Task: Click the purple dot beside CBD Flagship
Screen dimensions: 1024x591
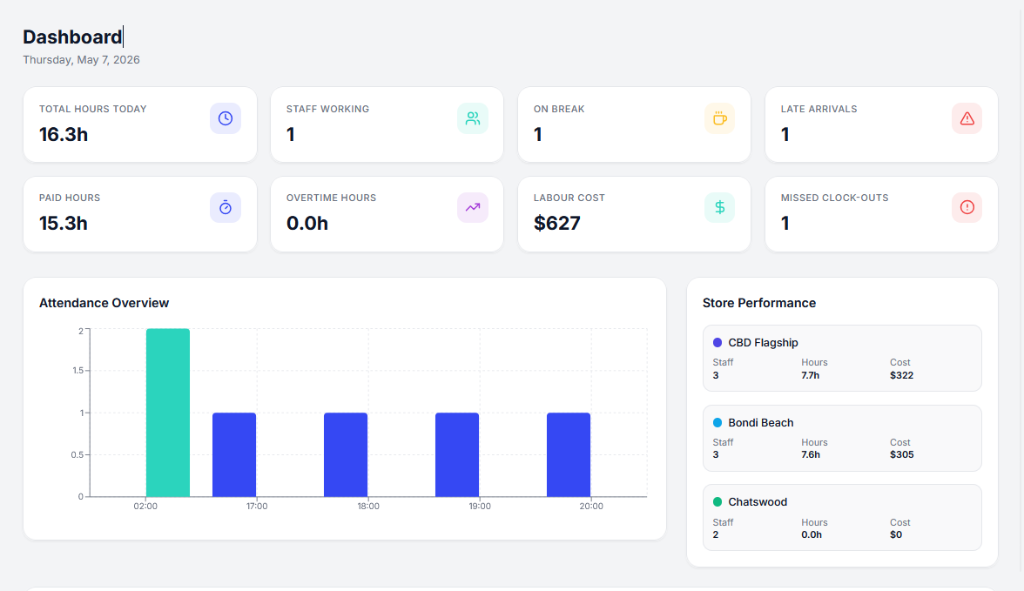Action: pos(717,342)
